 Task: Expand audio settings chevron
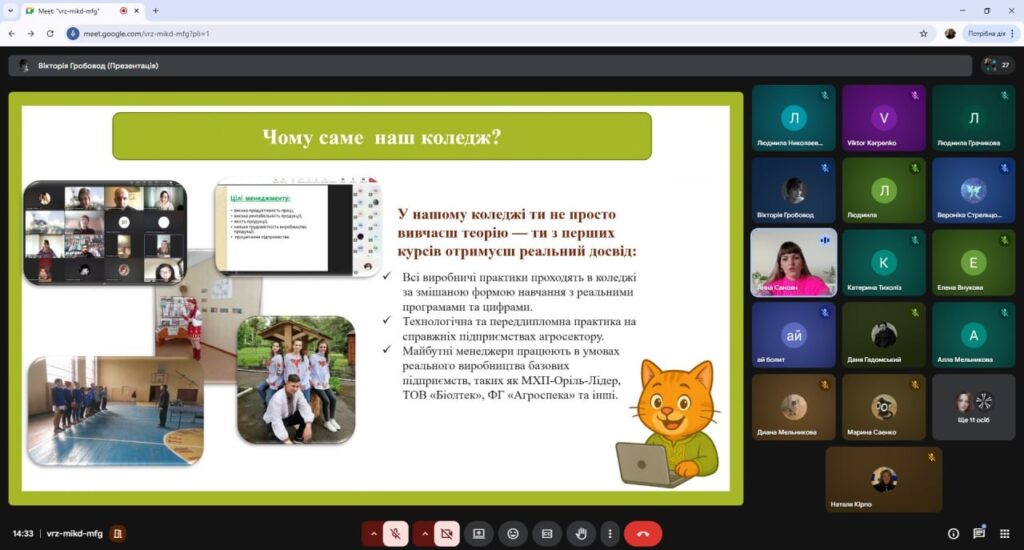[373, 534]
